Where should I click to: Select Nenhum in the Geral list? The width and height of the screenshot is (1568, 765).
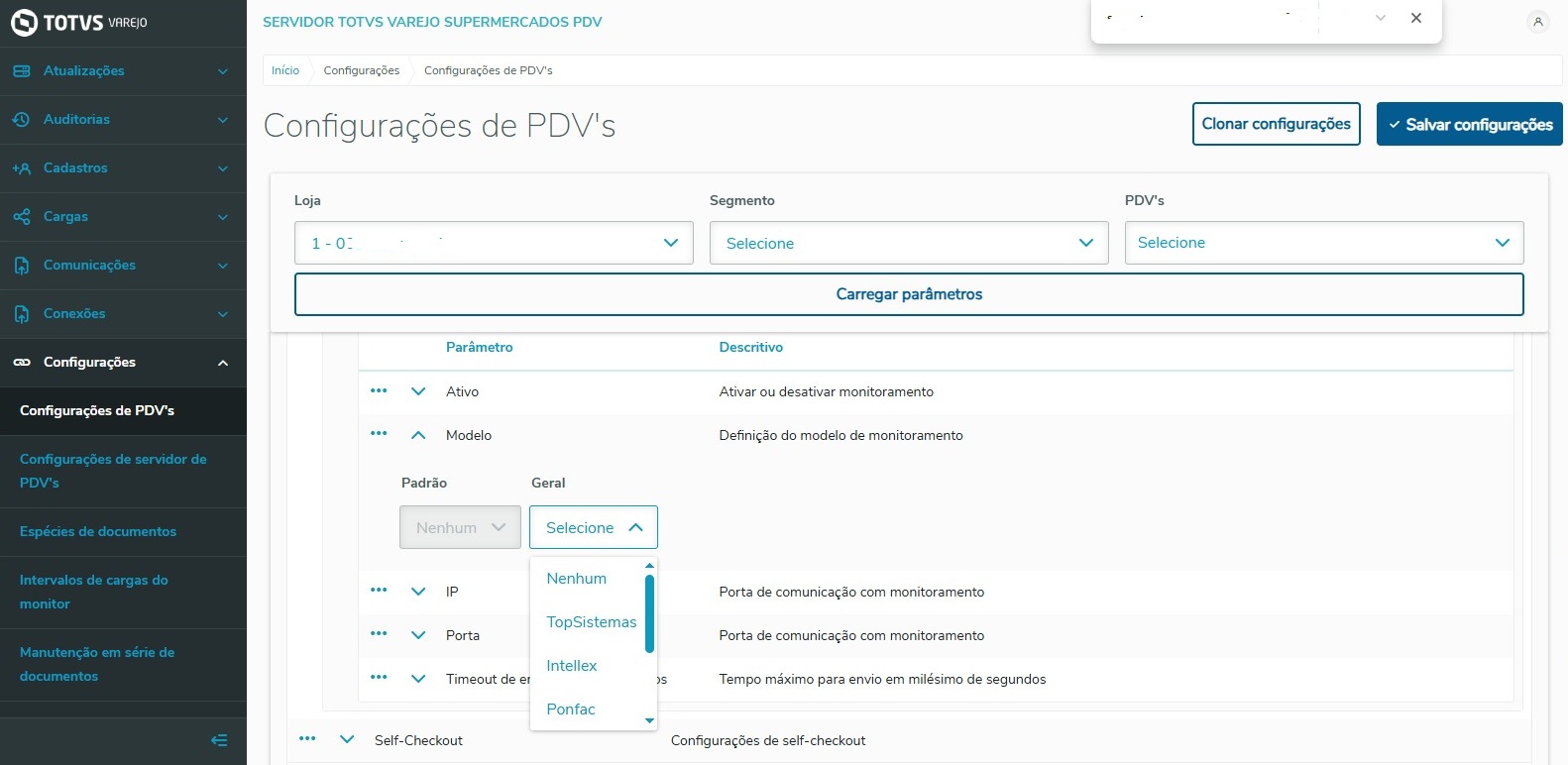coord(587,579)
